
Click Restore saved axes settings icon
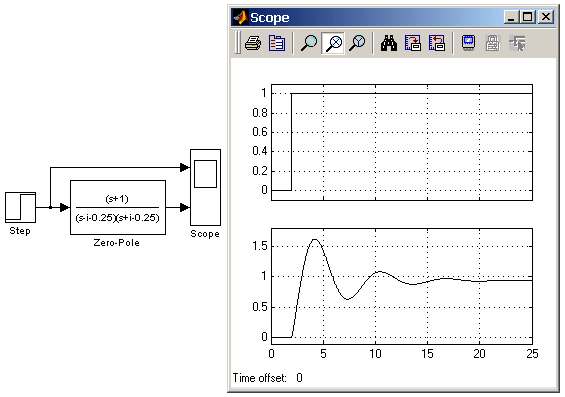point(437,43)
